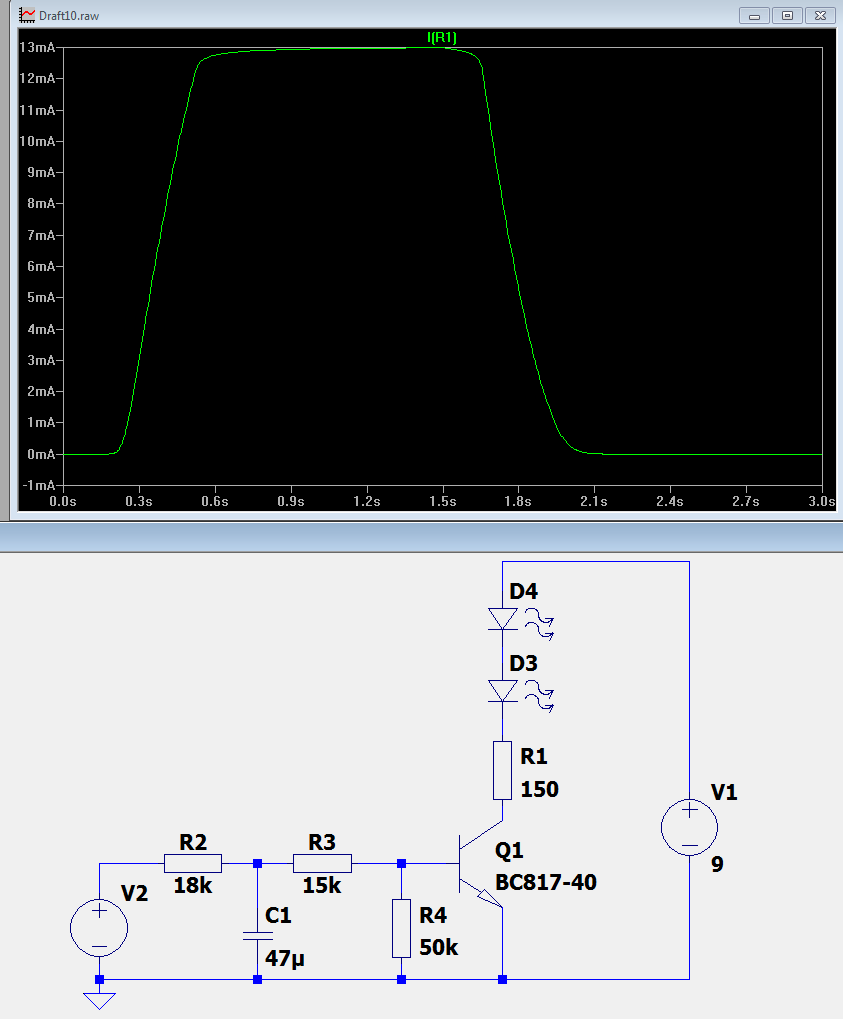Click the V1 value 9
The height and width of the screenshot is (1019, 843).
(717, 864)
